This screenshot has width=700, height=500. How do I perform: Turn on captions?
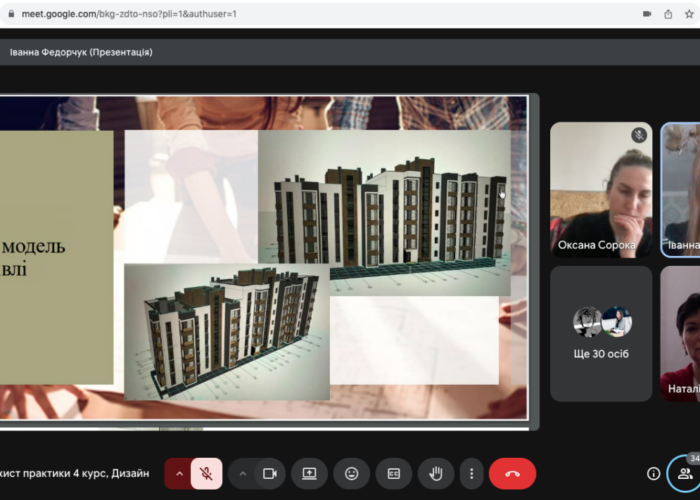(x=393, y=473)
